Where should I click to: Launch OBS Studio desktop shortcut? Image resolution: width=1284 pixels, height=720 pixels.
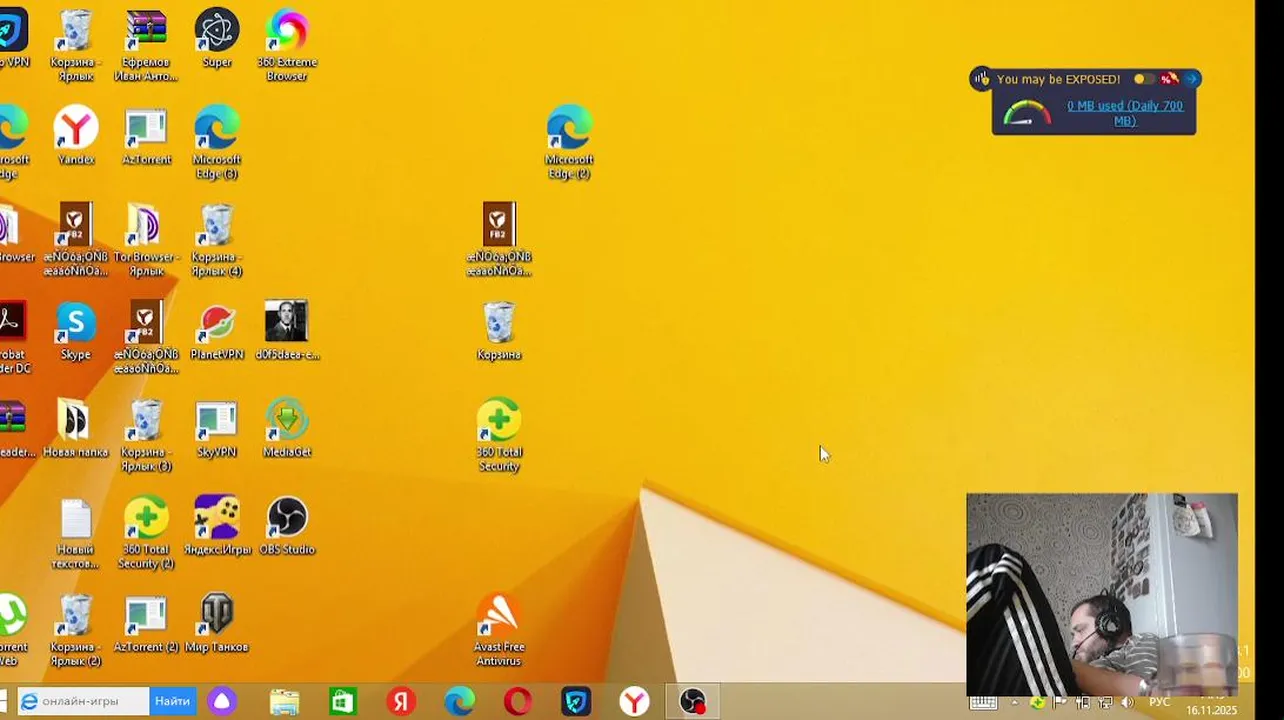287,526
